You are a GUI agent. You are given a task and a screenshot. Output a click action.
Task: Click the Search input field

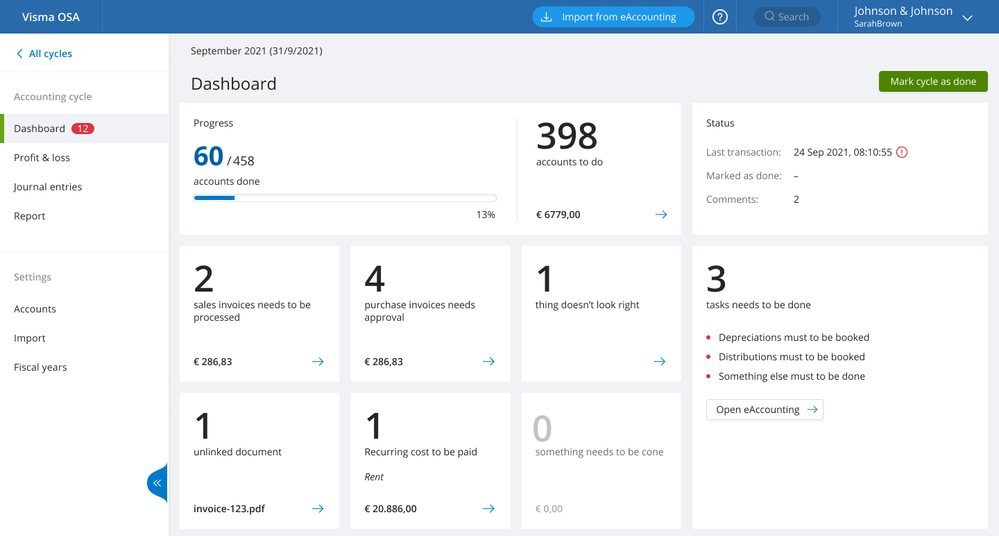786,17
